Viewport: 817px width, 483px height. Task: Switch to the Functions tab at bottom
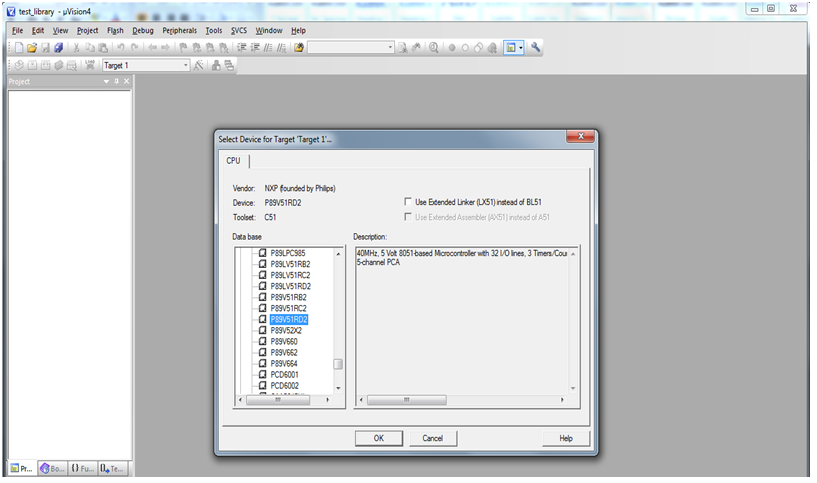point(83,468)
